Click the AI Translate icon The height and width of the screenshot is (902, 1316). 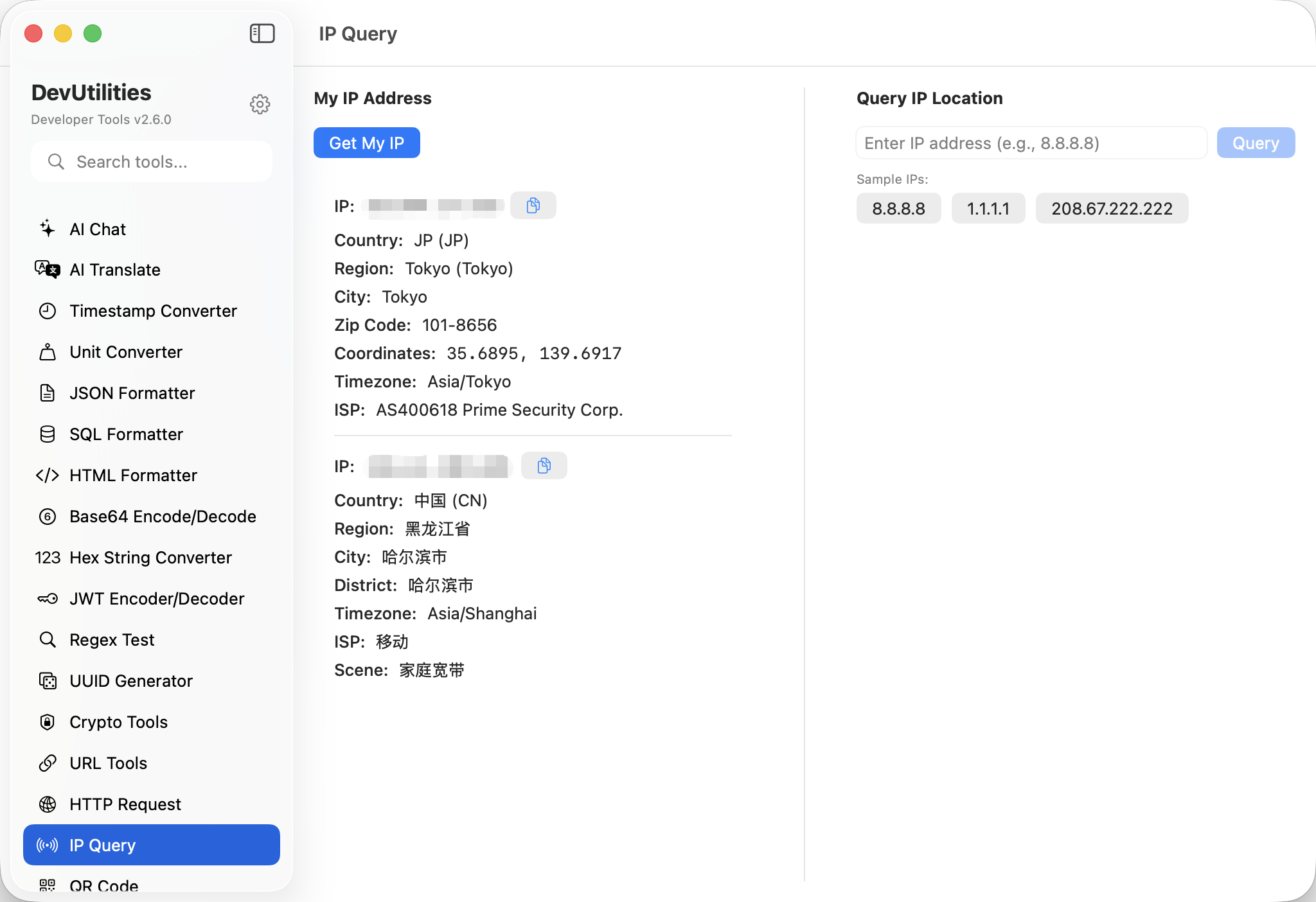pyautogui.click(x=48, y=269)
